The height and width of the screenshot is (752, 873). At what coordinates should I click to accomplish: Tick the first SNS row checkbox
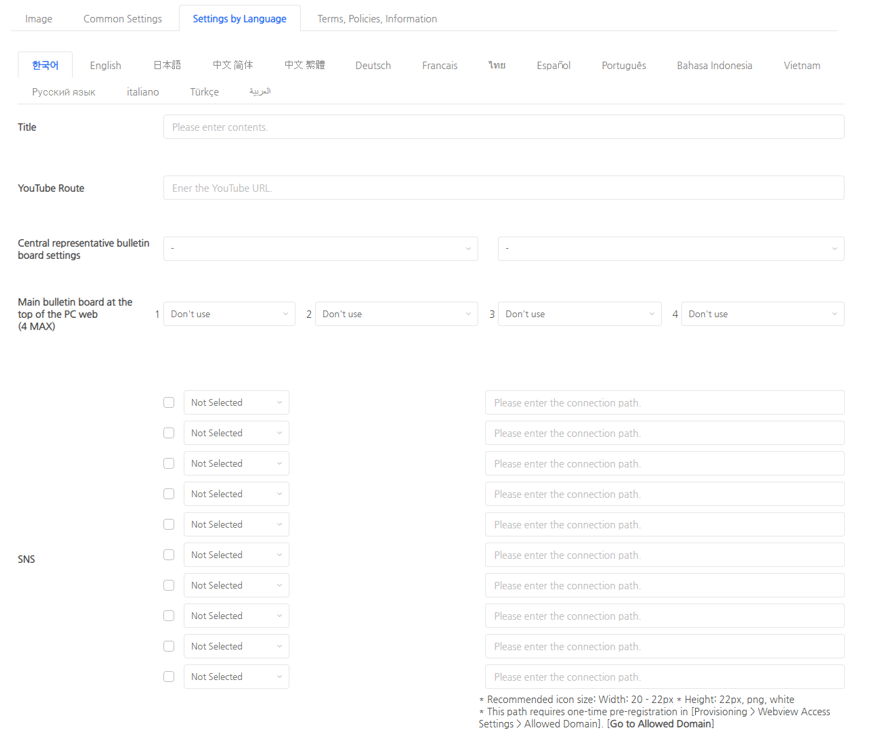pyautogui.click(x=169, y=403)
